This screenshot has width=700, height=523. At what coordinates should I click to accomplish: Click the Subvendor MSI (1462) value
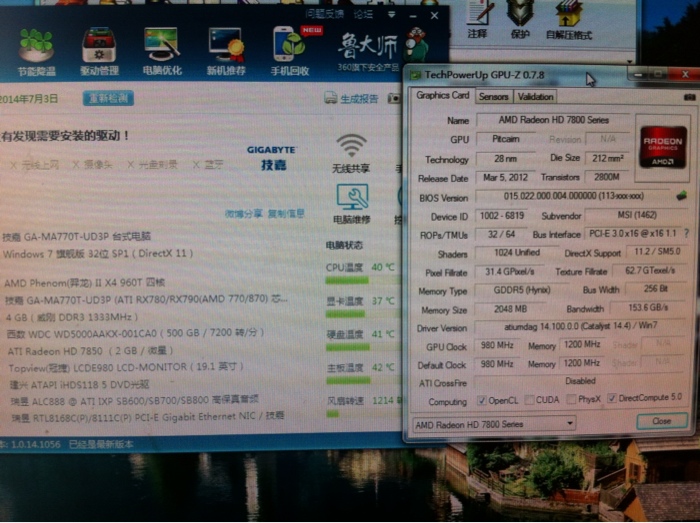point(637,215)
